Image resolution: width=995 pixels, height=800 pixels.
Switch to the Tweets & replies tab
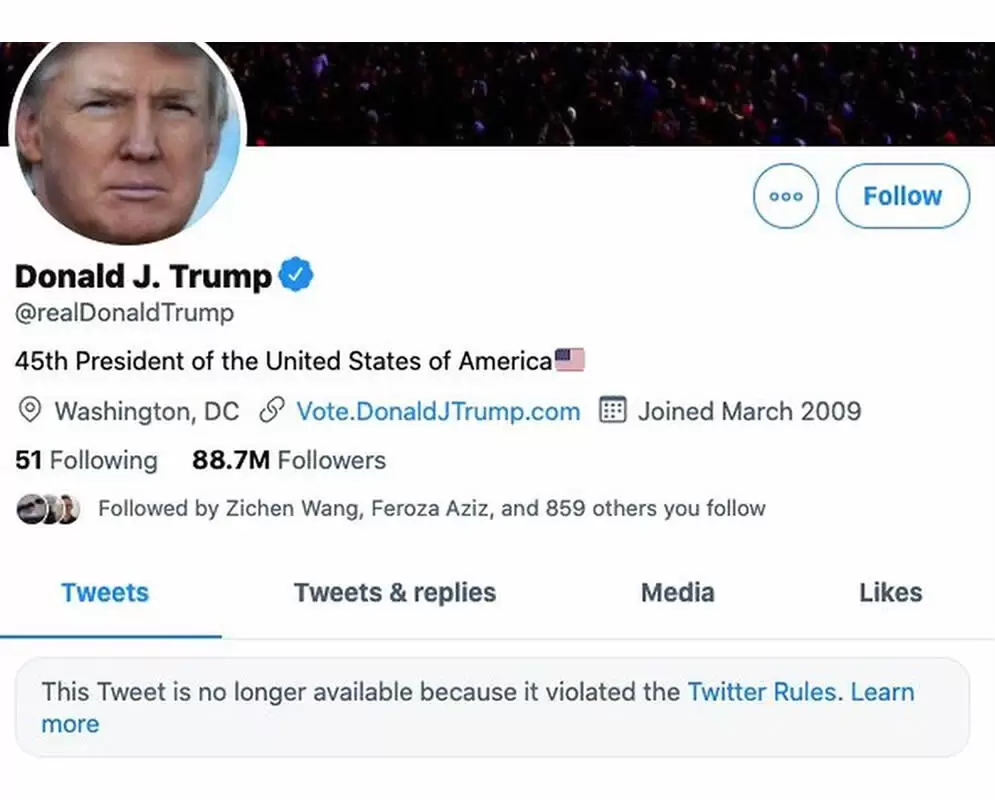(x=394, y=592)
